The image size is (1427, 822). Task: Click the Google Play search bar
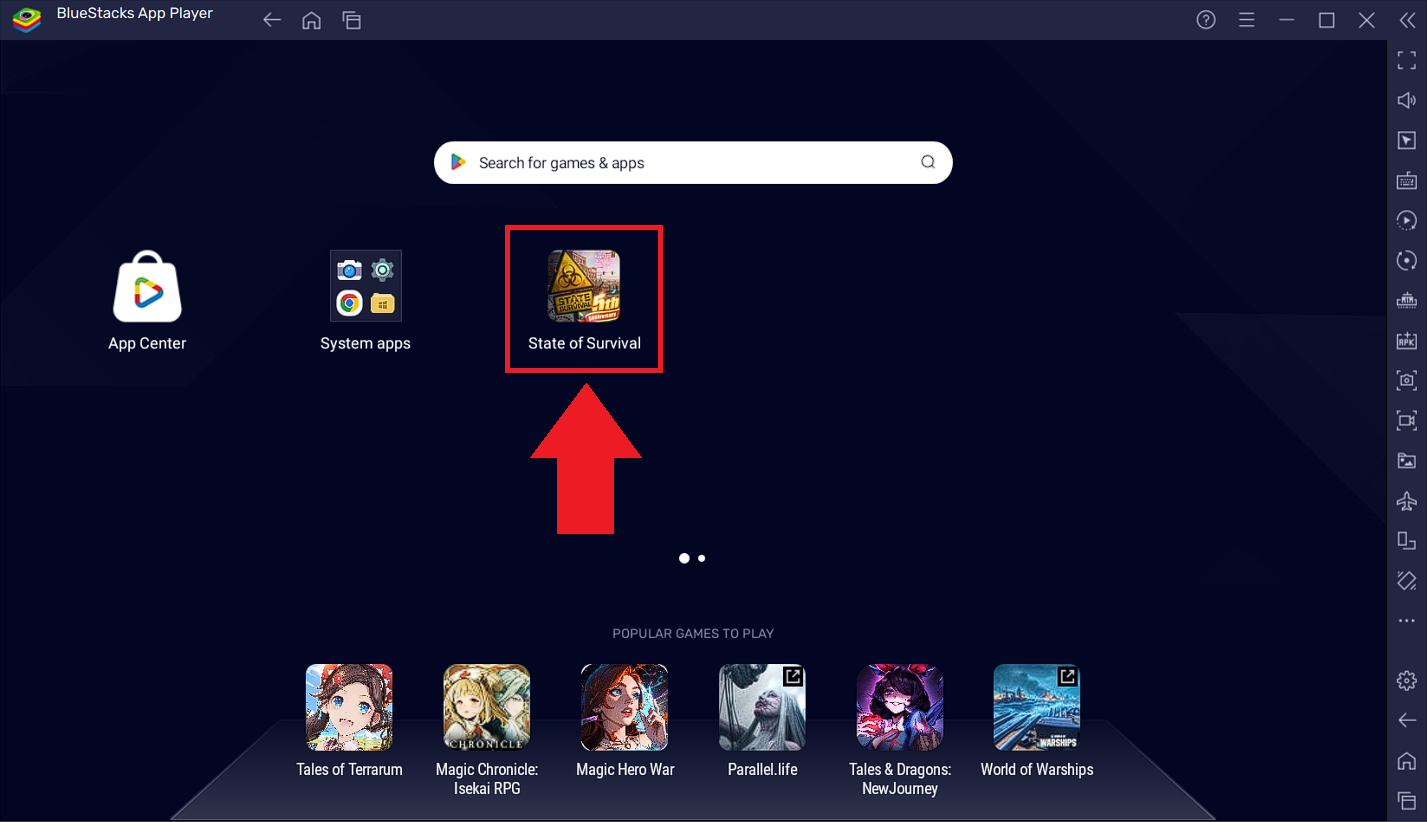click(x=693, y=163)
